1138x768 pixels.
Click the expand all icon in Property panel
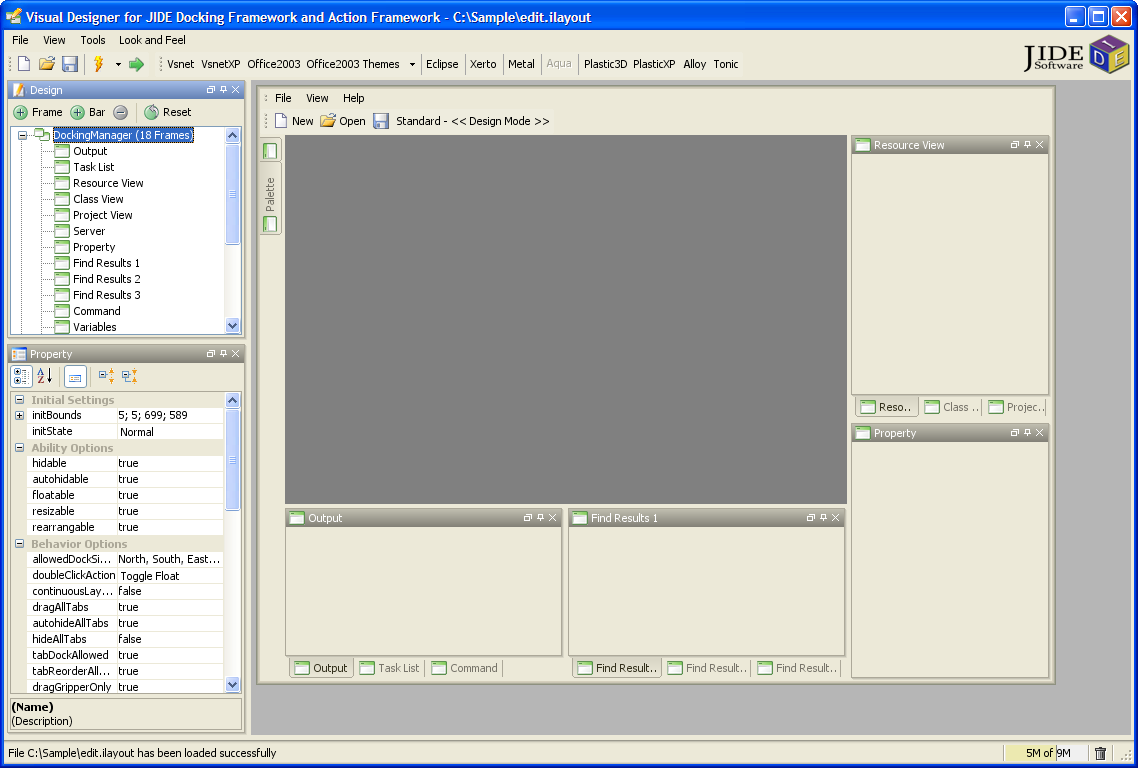tap(107, 376)
